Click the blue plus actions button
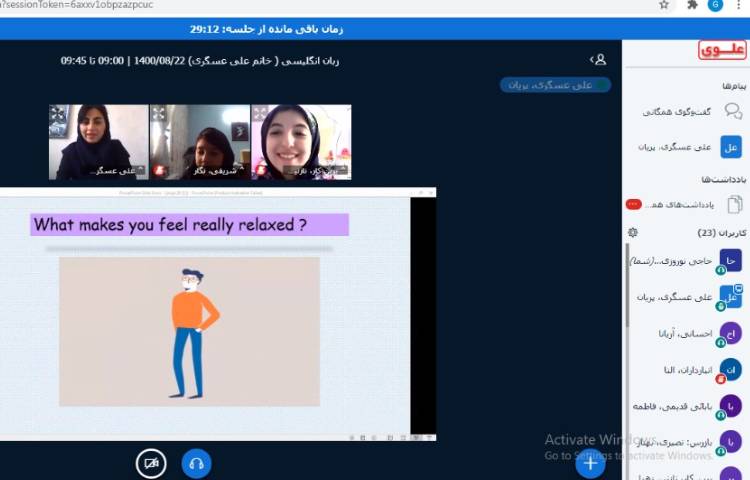 [590, 462]
